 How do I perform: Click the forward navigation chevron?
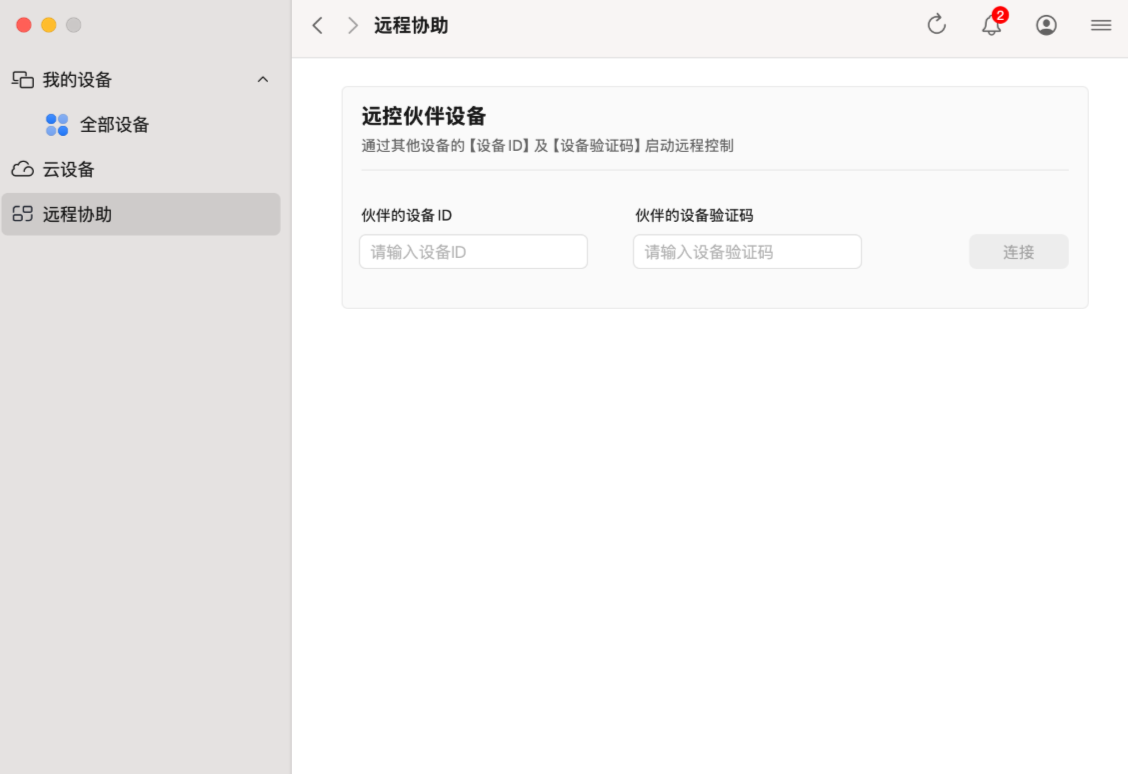(x=351, y=24)
